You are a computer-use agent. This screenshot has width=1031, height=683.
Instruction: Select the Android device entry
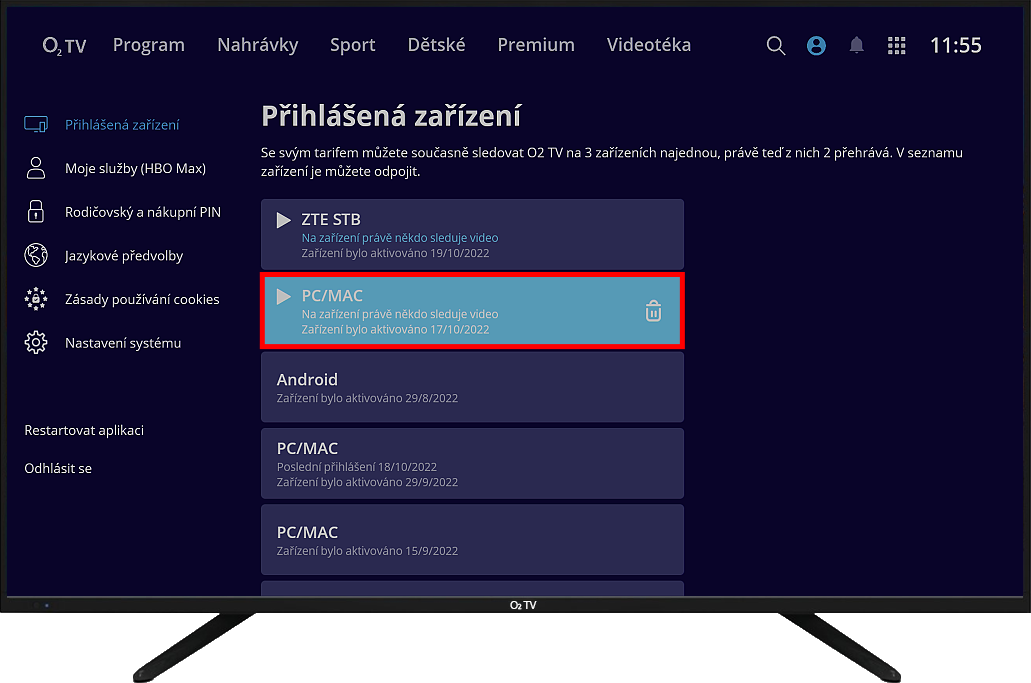coord(472,387)
